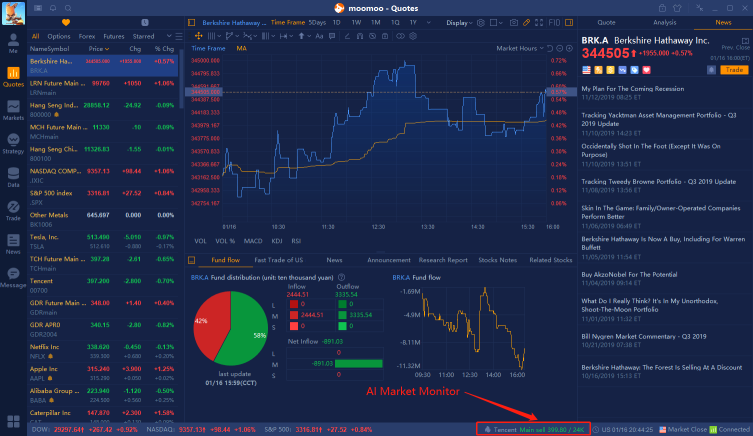Open the vertical lines tool dropdown
Screen dimensions: 753x436
(x=214, y=36)
